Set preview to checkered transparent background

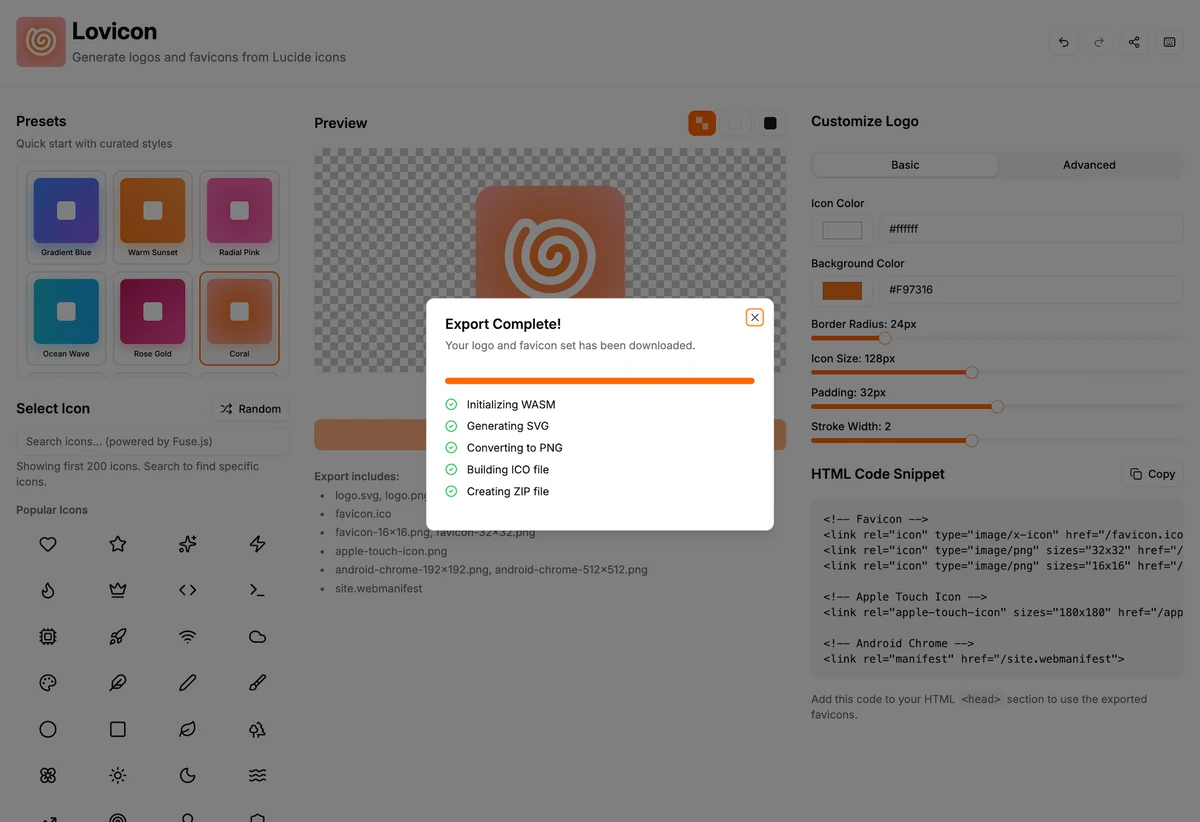tap(702, 123)
